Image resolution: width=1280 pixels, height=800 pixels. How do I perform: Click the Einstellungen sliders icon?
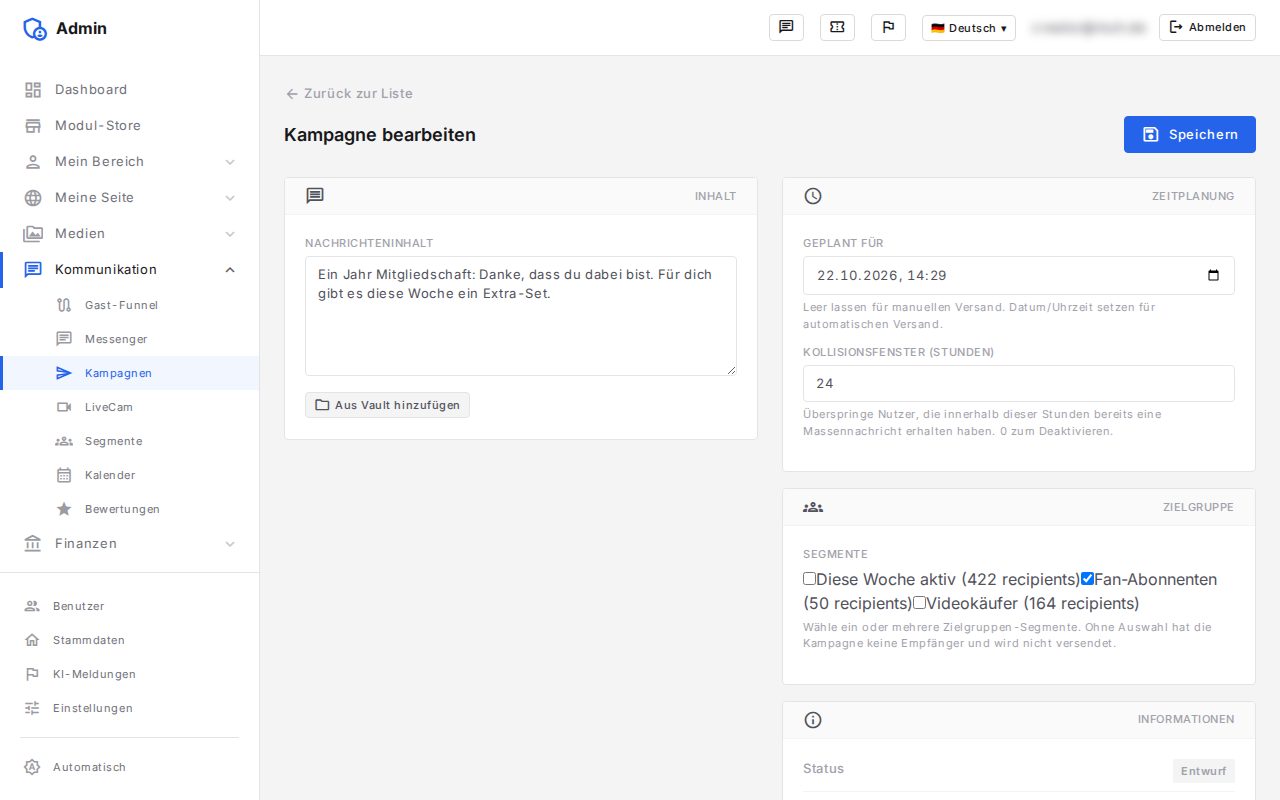32,708
